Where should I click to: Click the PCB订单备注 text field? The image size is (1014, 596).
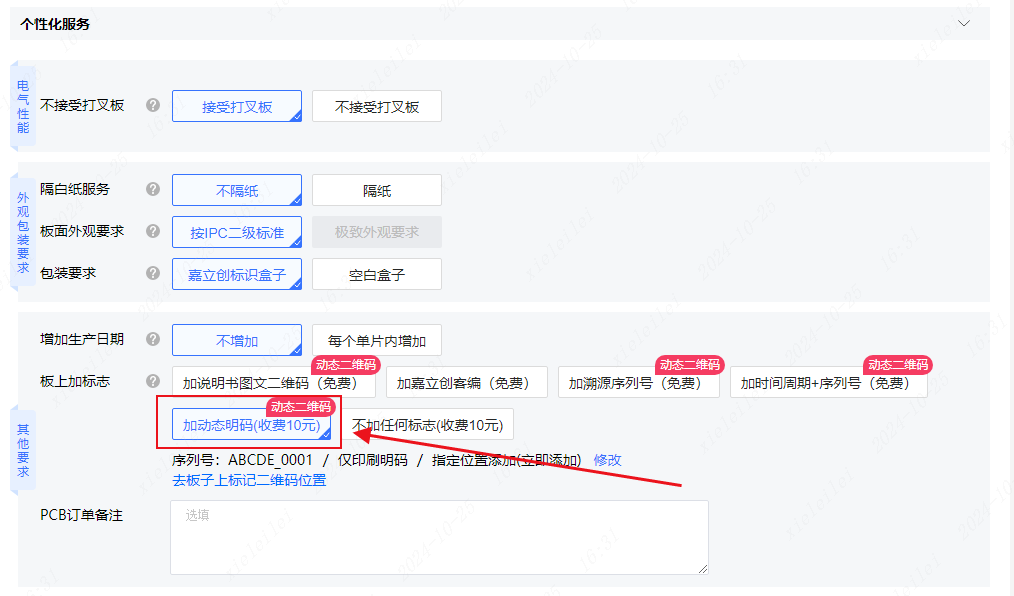440,537
